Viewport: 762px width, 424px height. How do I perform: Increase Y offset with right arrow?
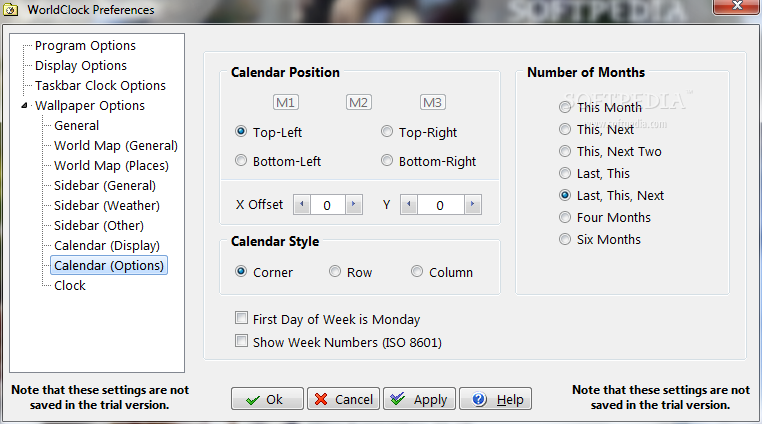point(473,204)
